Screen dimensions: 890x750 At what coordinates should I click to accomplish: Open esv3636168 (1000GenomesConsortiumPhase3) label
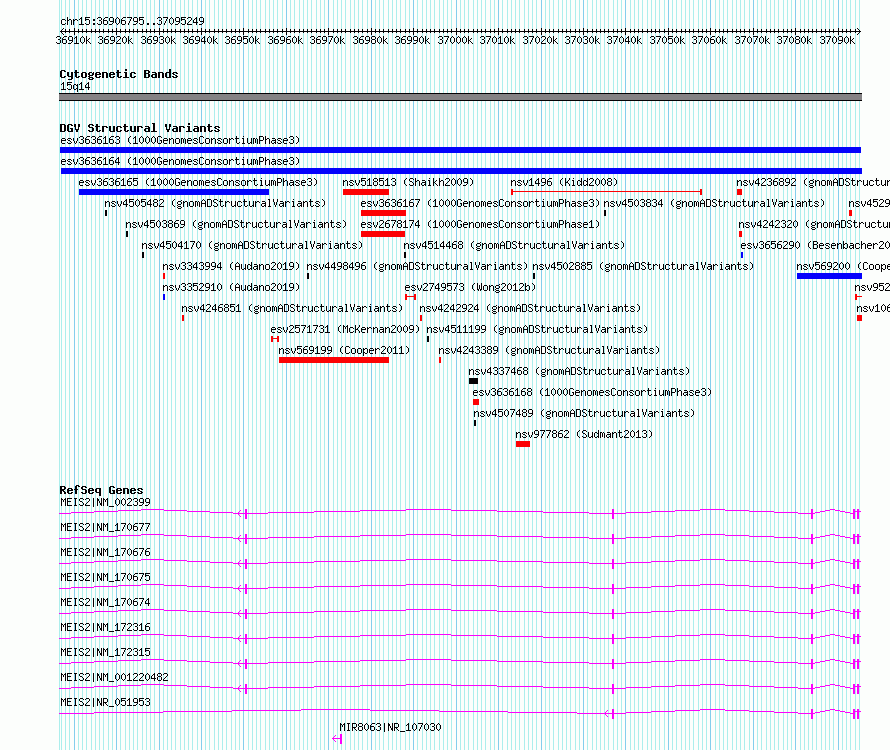tap(592, 392)
